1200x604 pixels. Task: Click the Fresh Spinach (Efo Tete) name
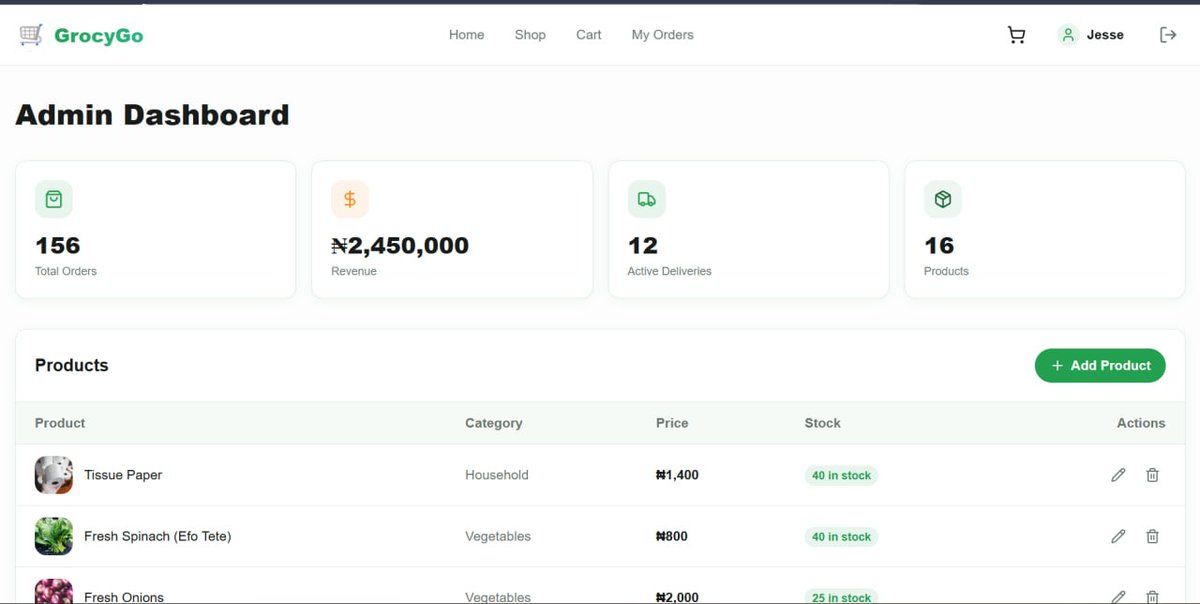coord(157,537)
